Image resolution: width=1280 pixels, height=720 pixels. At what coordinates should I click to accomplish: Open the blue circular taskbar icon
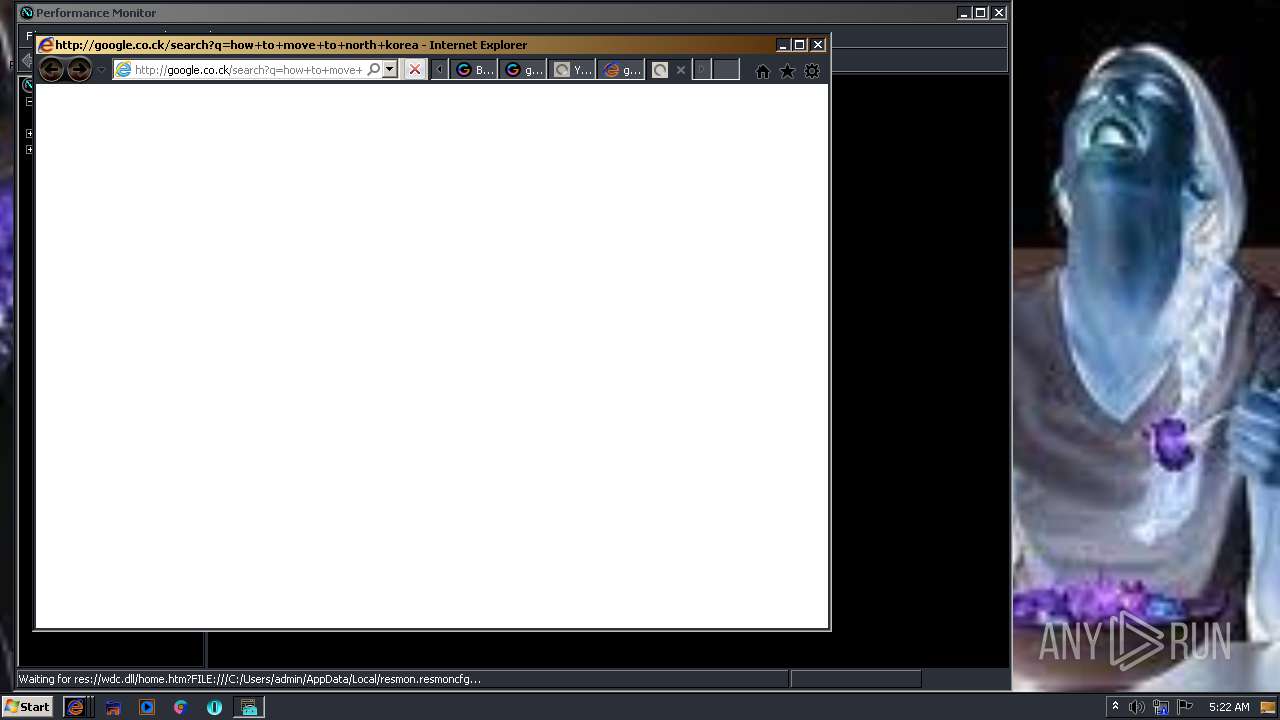[x=214, y=707]
